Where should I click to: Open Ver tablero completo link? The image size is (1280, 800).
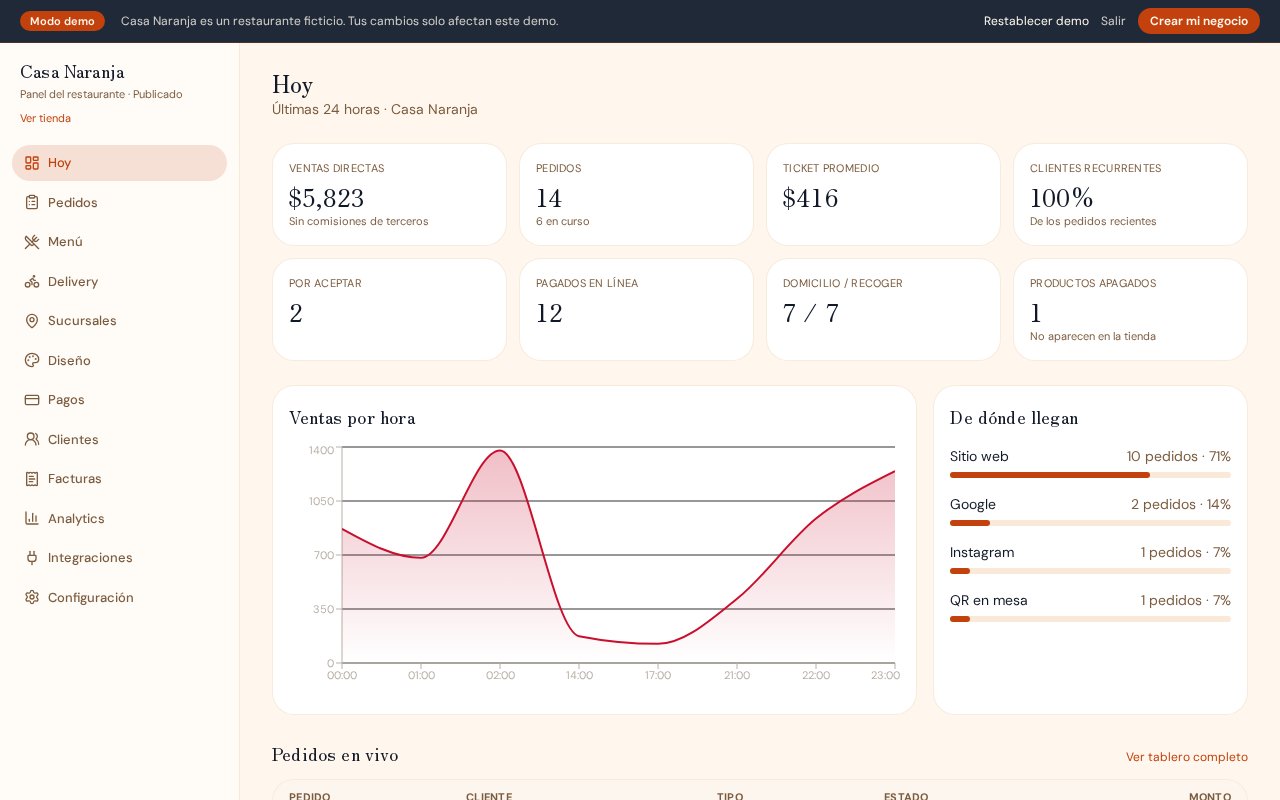[x=1187, y=757]
